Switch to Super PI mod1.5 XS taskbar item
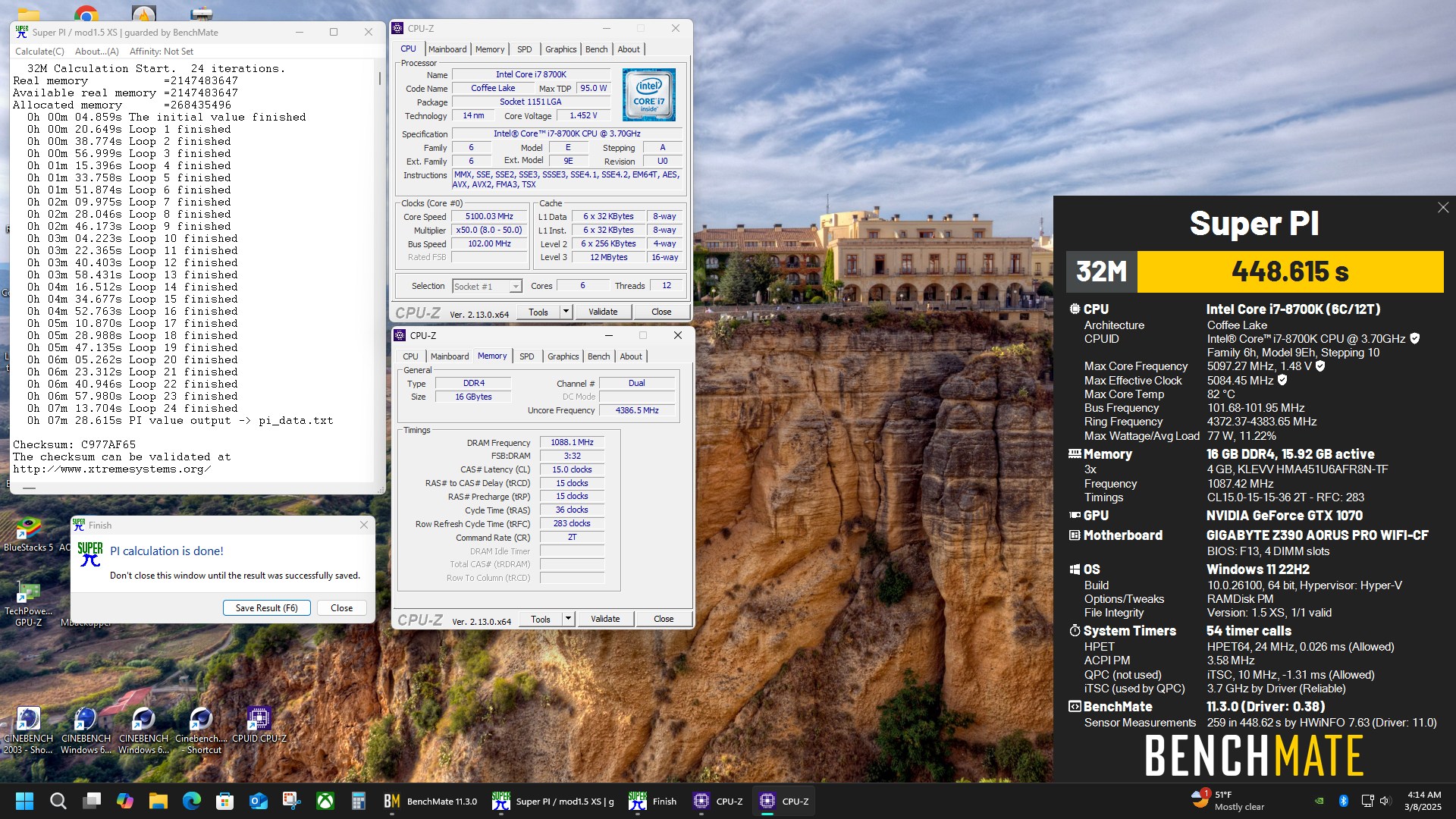 (x=554, y=801)
